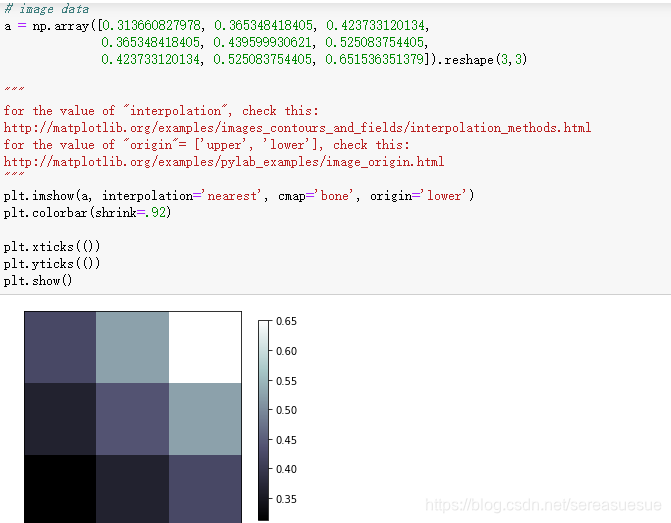
Task: Click the plt.imshow code line
Action: tap(239, 196)
